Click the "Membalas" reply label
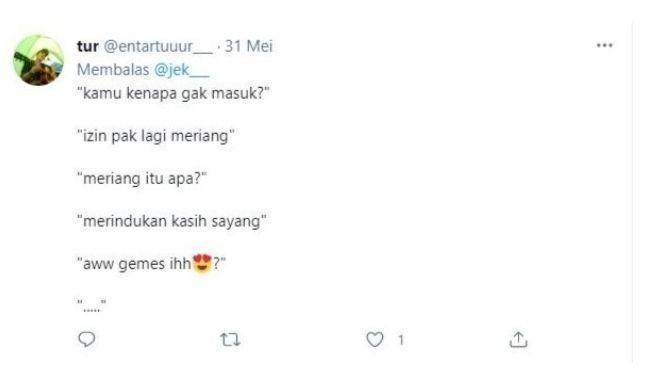The image size is (648, 372). 113,69
